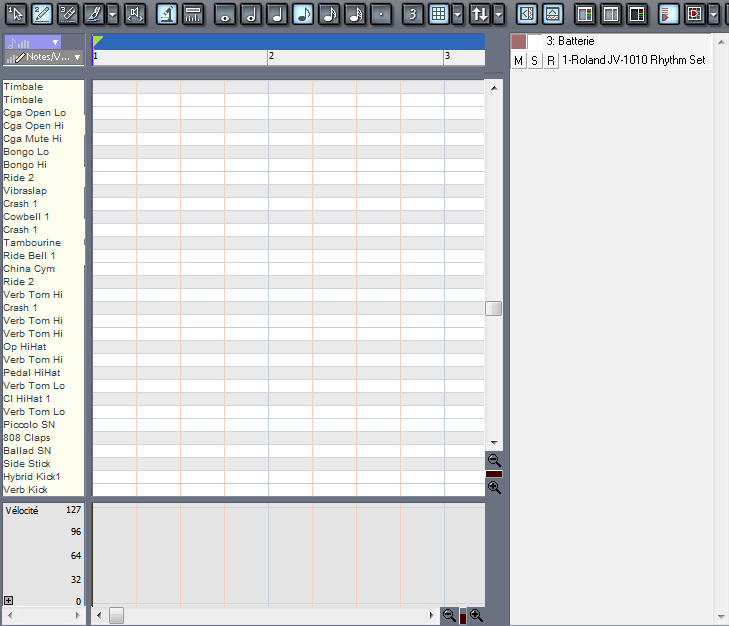
Task: Click the white box beside track color
Action: coord(535,41)
